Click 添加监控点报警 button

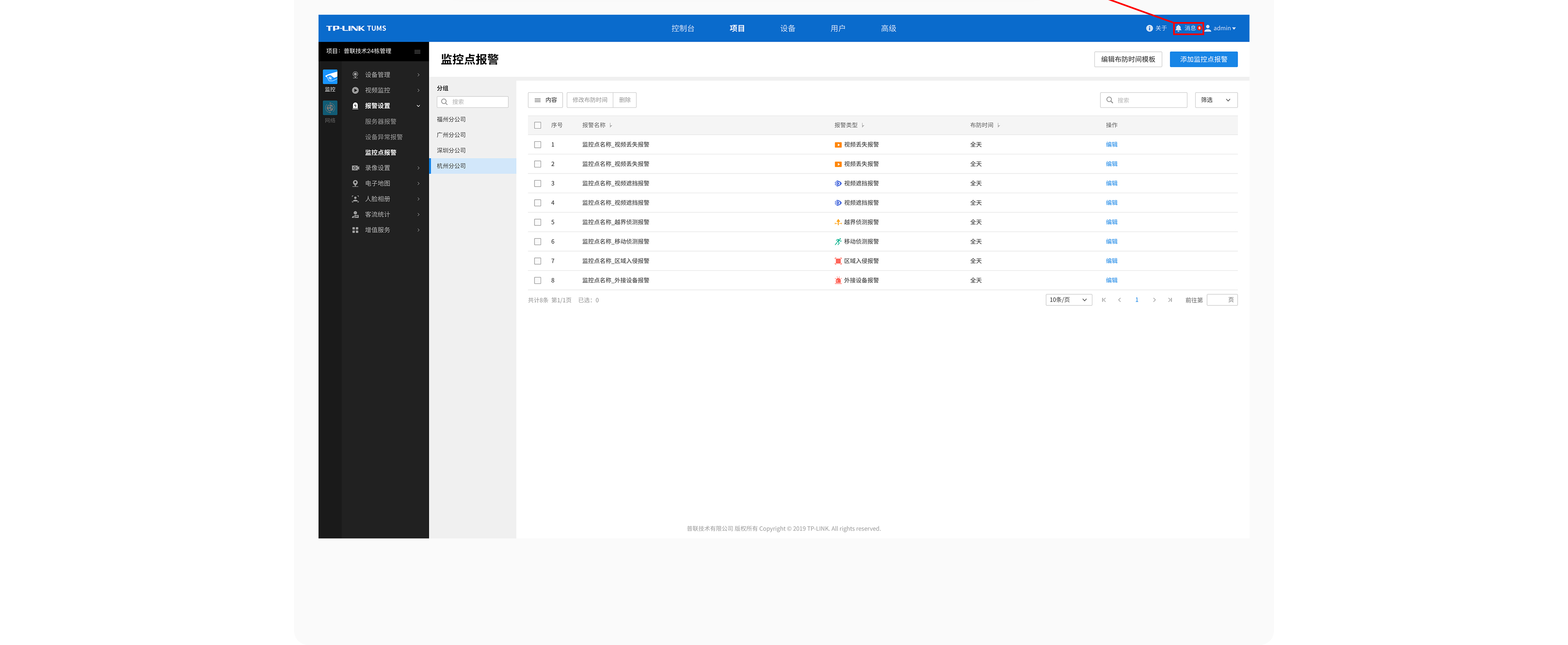[x=1203, y=60]
